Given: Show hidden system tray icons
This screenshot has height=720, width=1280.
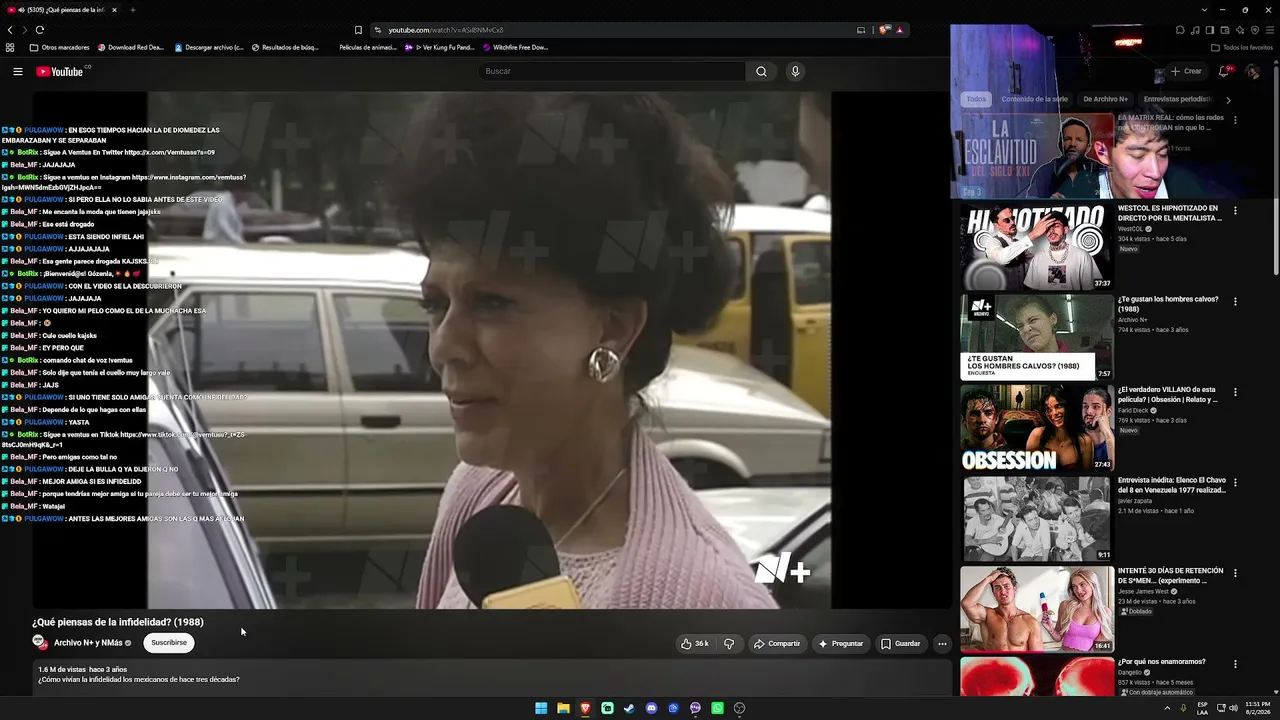Looking at the screenshot, I should point(1167,708).
